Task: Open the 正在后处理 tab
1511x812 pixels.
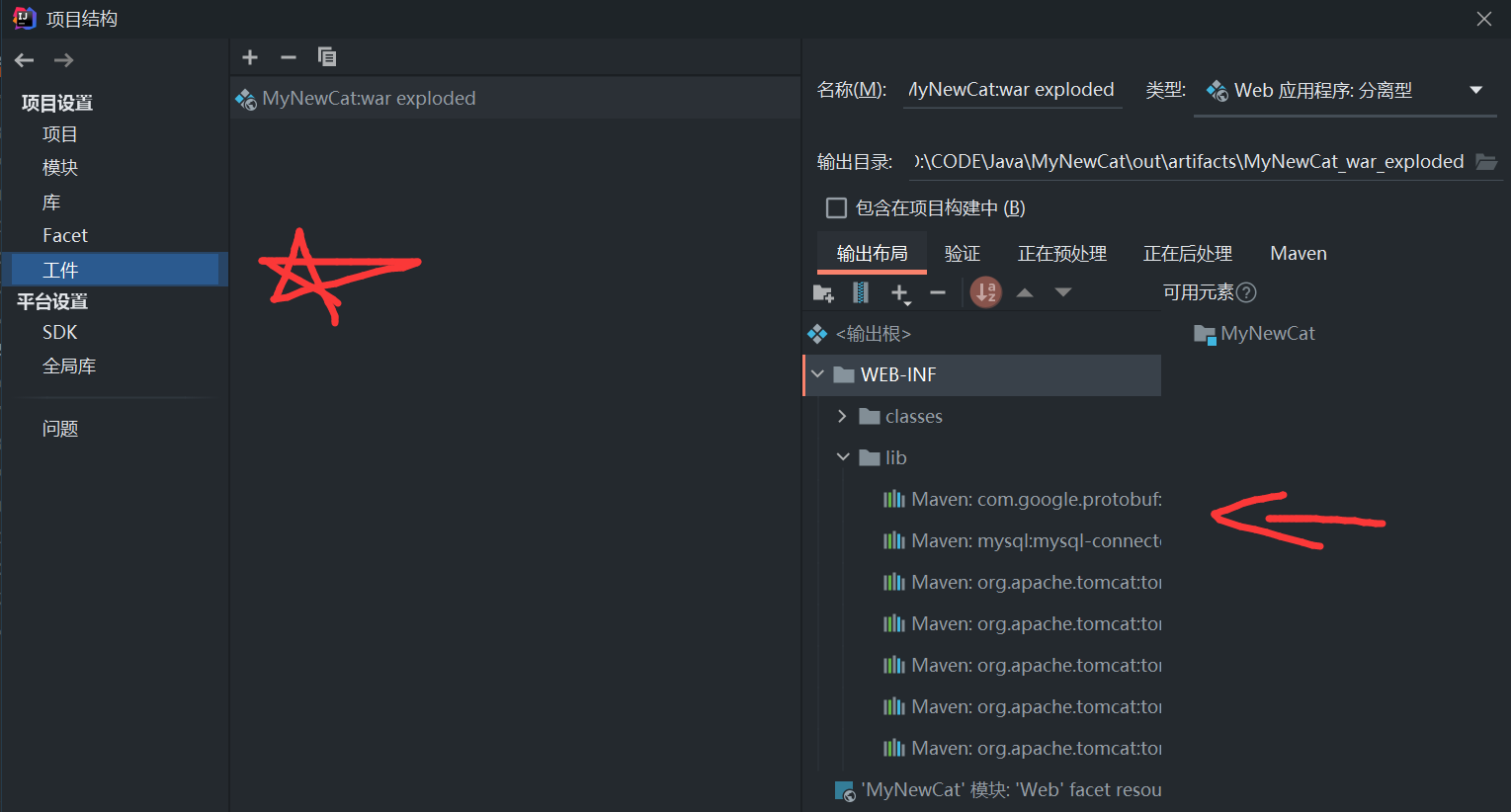Action: coord(1188,254)
